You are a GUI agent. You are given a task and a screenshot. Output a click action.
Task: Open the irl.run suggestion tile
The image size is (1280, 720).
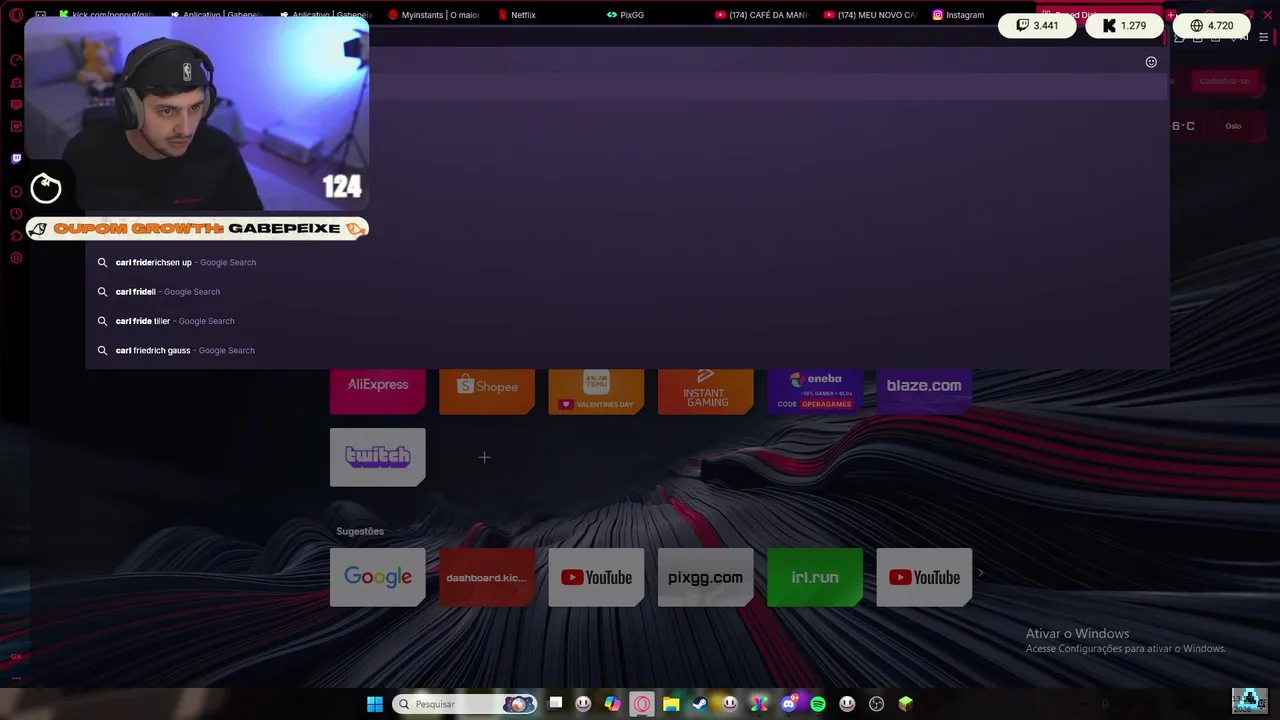pos(815,577)
